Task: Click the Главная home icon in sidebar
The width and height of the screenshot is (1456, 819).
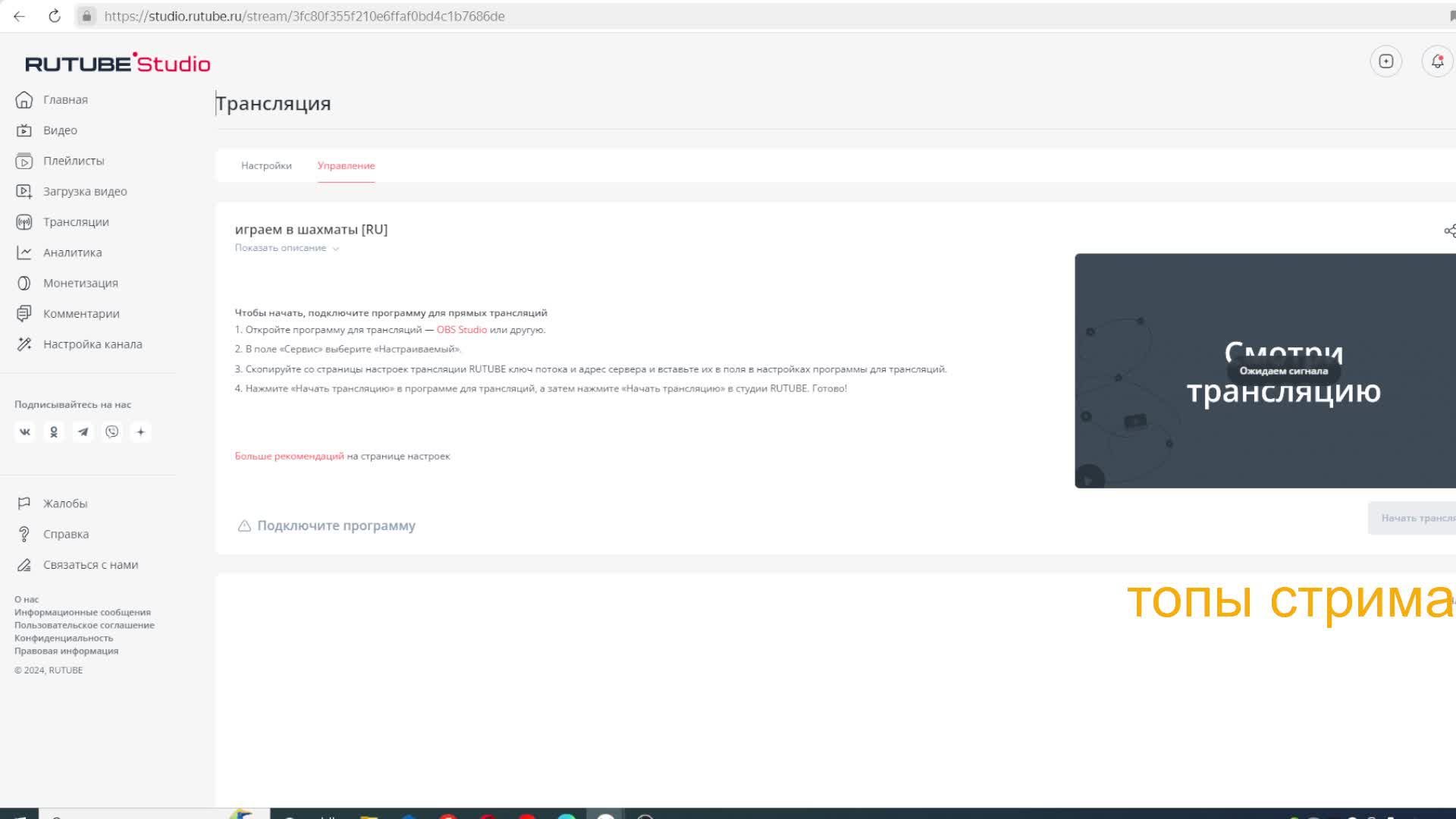Action: (24, 99)
